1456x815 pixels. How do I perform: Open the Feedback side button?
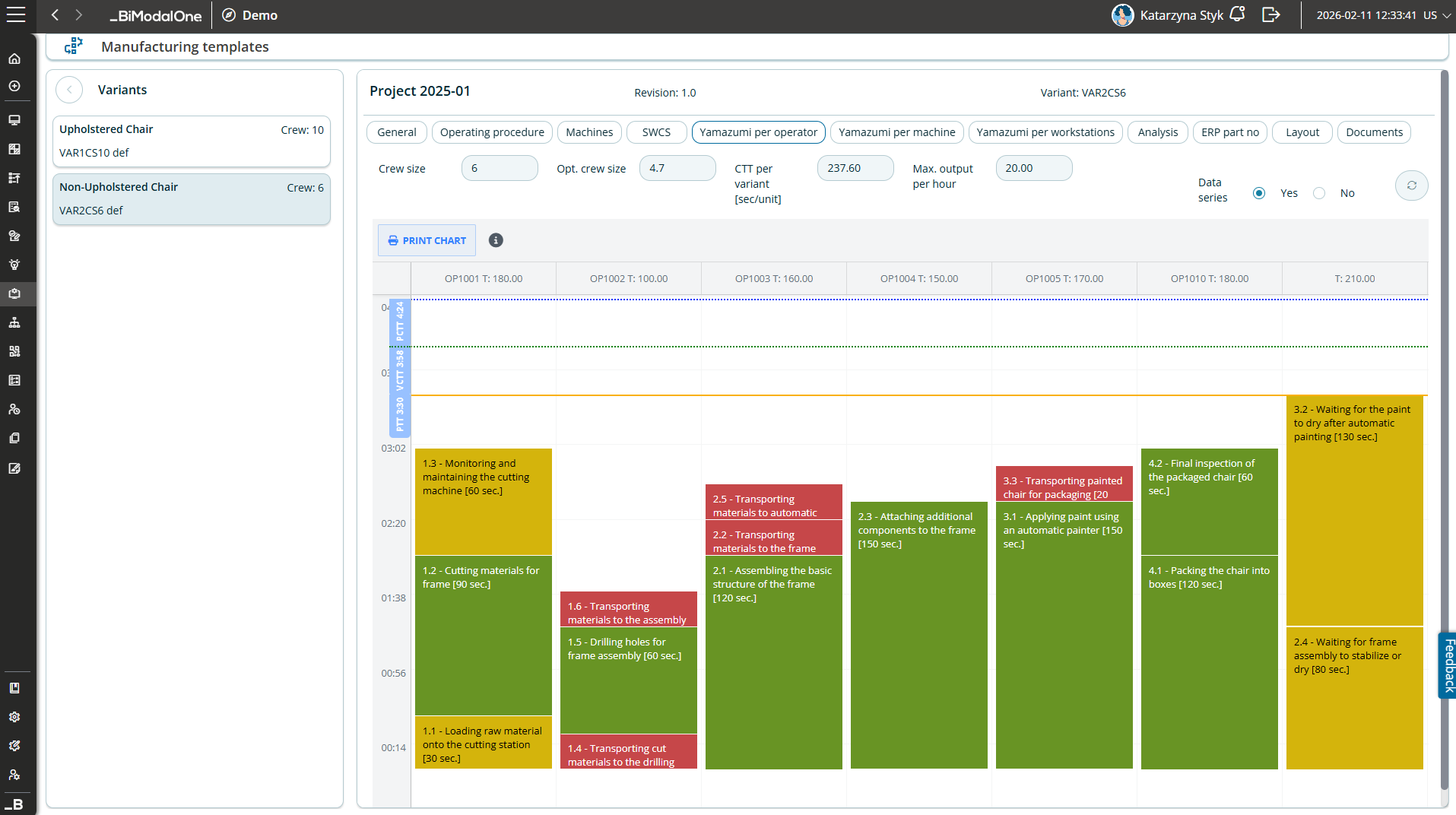click(1448, 665)
